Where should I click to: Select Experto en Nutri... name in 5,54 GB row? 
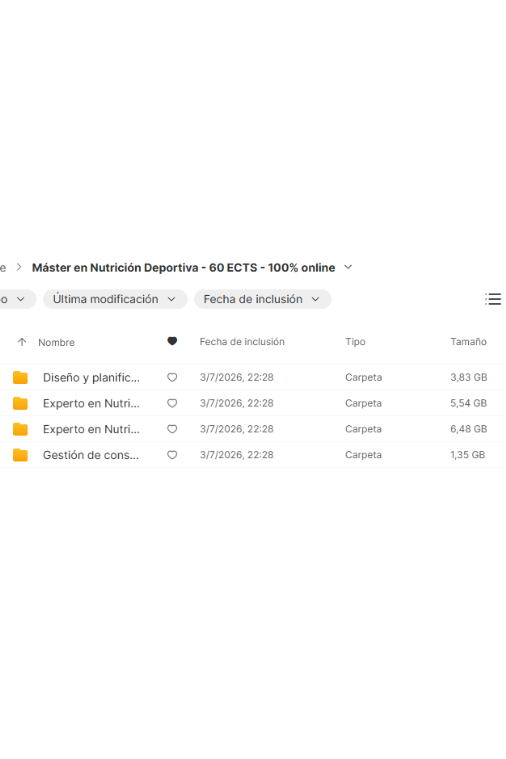pos(91,403)
